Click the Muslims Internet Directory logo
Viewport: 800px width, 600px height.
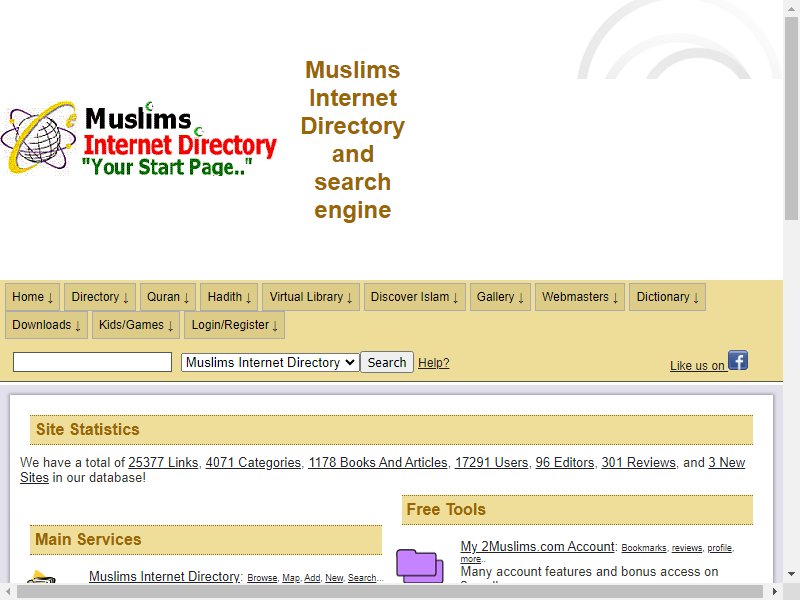tap(139, 138)
